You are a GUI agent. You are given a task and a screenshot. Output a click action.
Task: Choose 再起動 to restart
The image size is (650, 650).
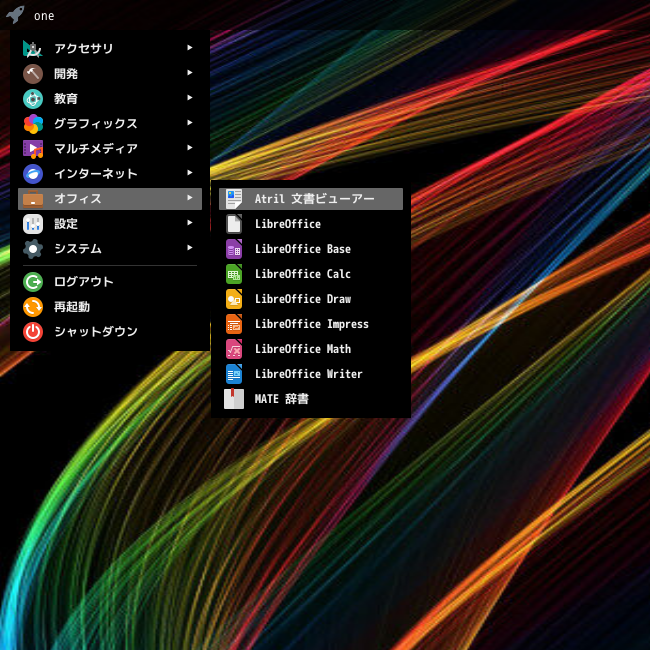coord(110,307)
